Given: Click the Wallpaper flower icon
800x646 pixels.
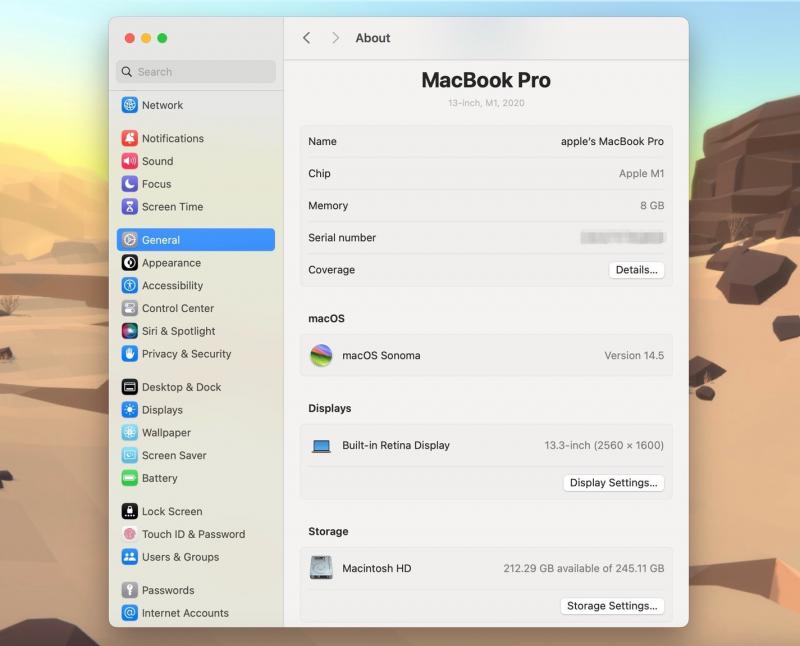Looking at the screenshot, I should [130, 433].
